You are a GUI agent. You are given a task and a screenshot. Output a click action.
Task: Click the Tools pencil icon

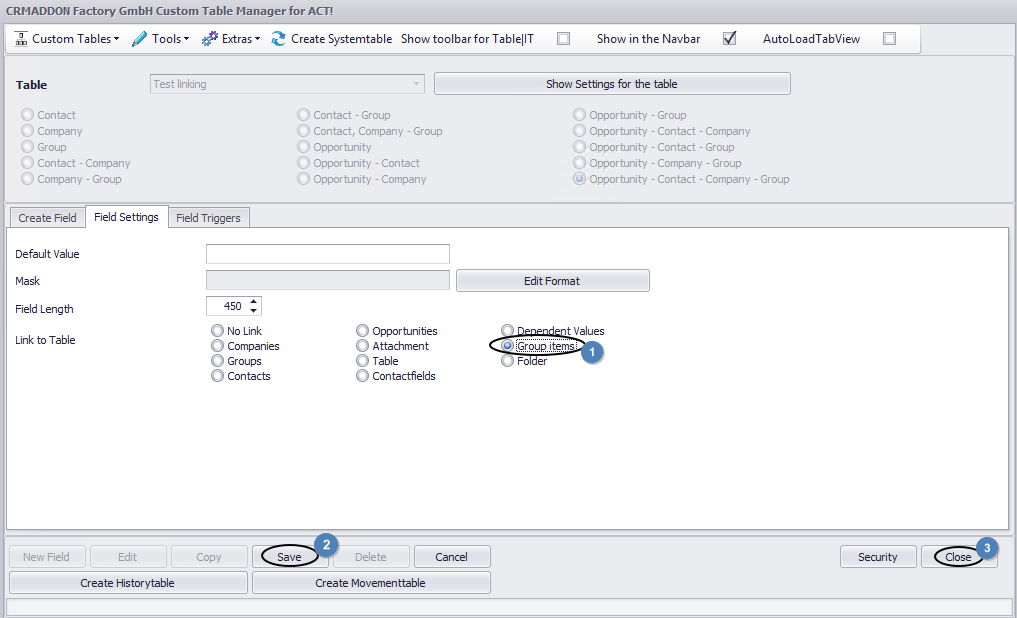point(139,39)
